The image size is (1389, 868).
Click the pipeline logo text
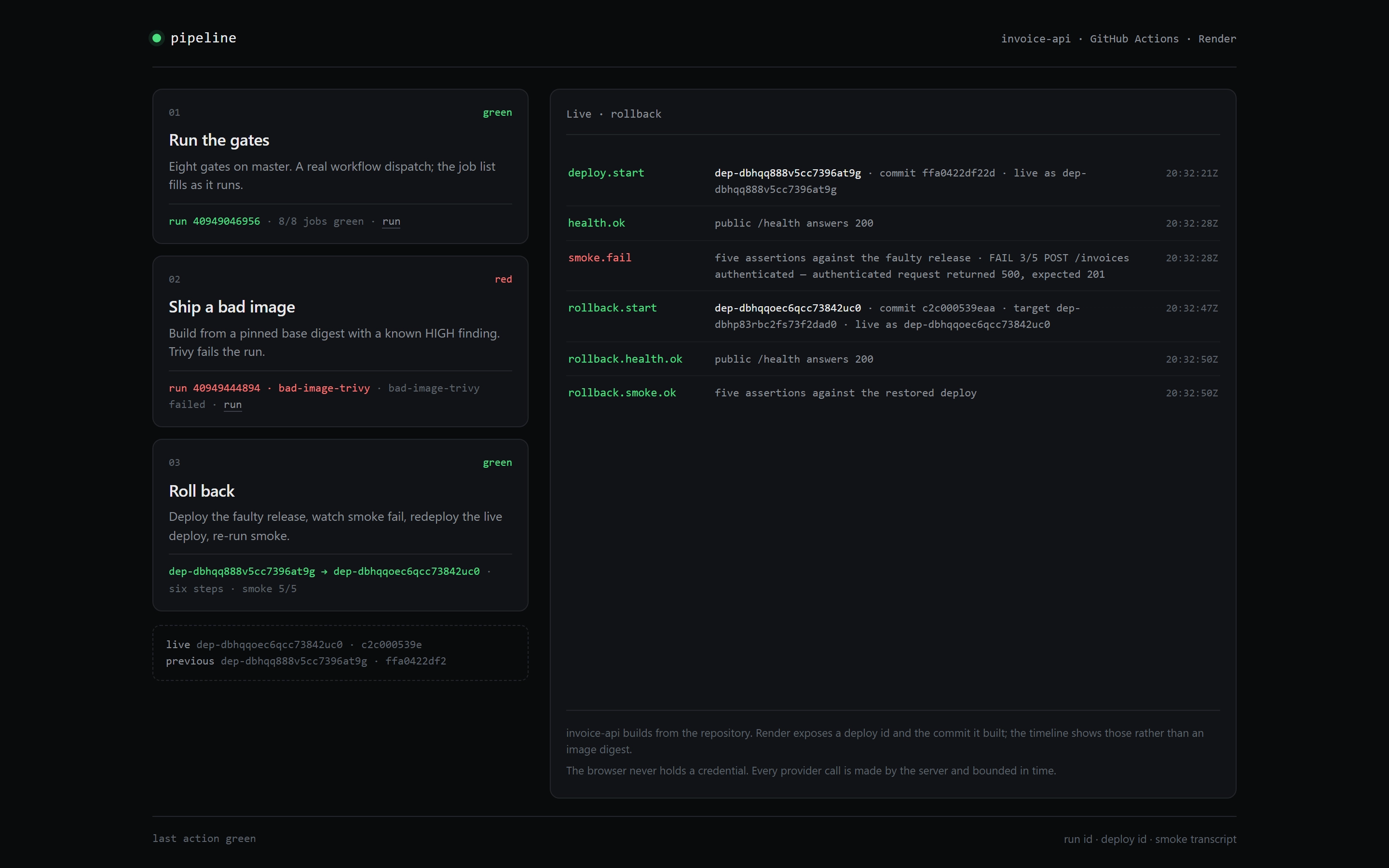[x=203, y=38]
